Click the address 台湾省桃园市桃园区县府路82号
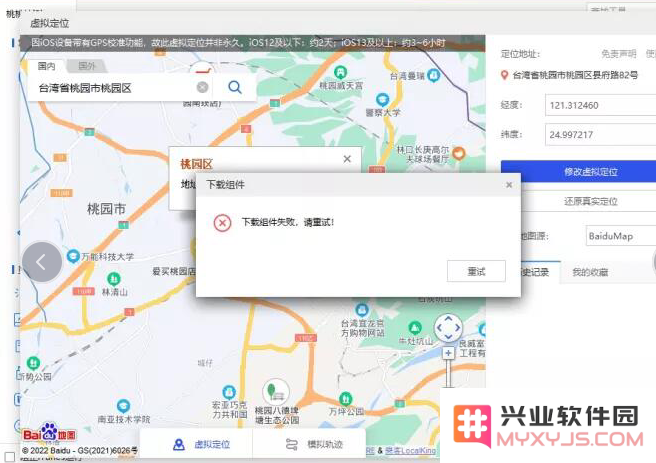656x463 pixels. (x=575, y=75)
